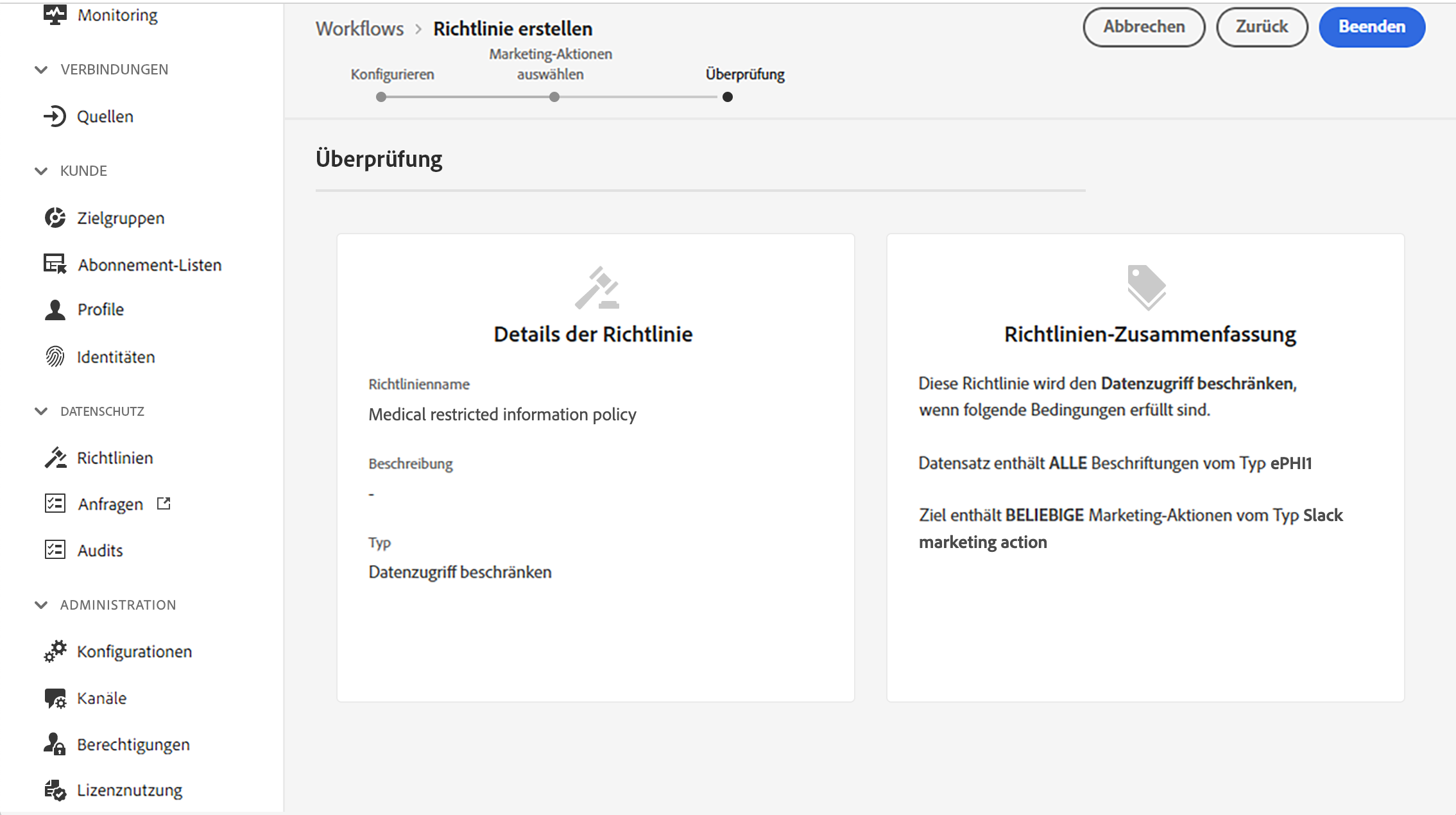This screenshot has width=1456, height=815.
Task: Open the Quellen sources icon
Action: 55,116
